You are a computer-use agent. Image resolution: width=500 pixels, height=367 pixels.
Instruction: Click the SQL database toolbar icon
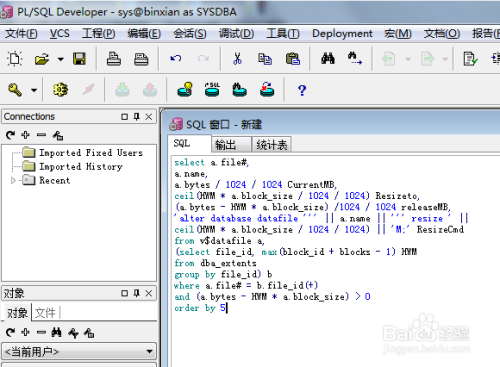point(212,89)
